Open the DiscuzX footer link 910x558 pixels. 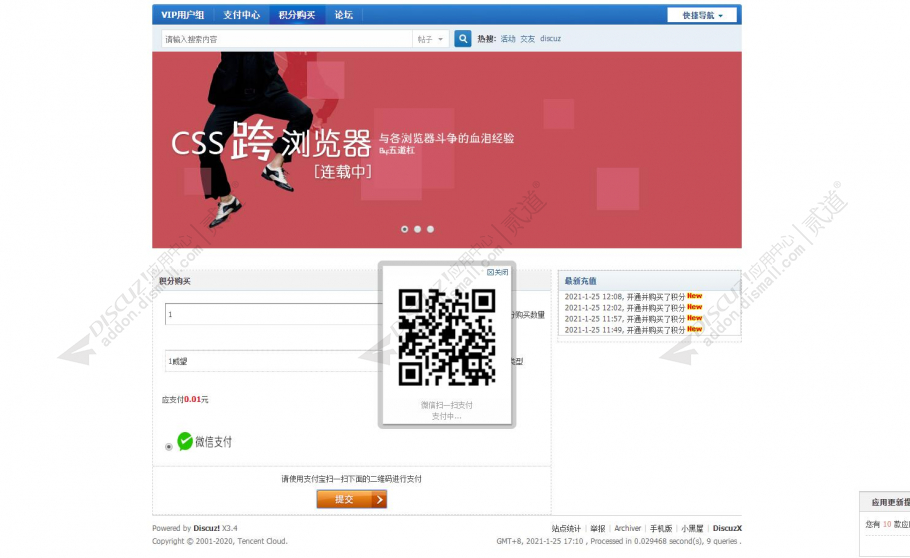pos(727,528)
